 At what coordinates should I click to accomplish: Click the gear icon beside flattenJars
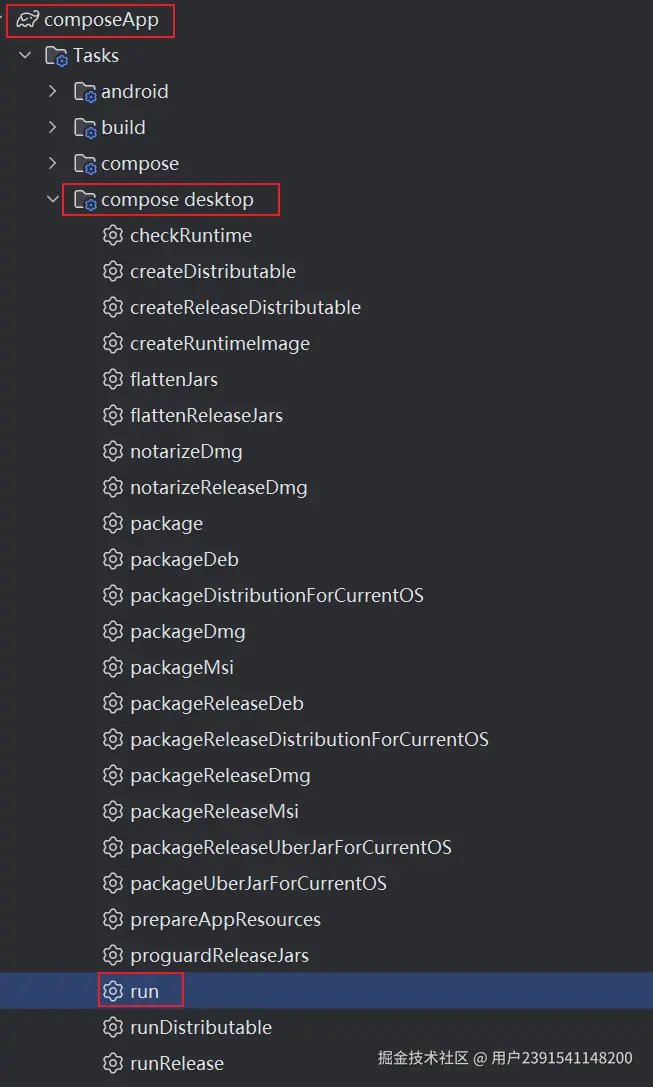tap(113, 380)
